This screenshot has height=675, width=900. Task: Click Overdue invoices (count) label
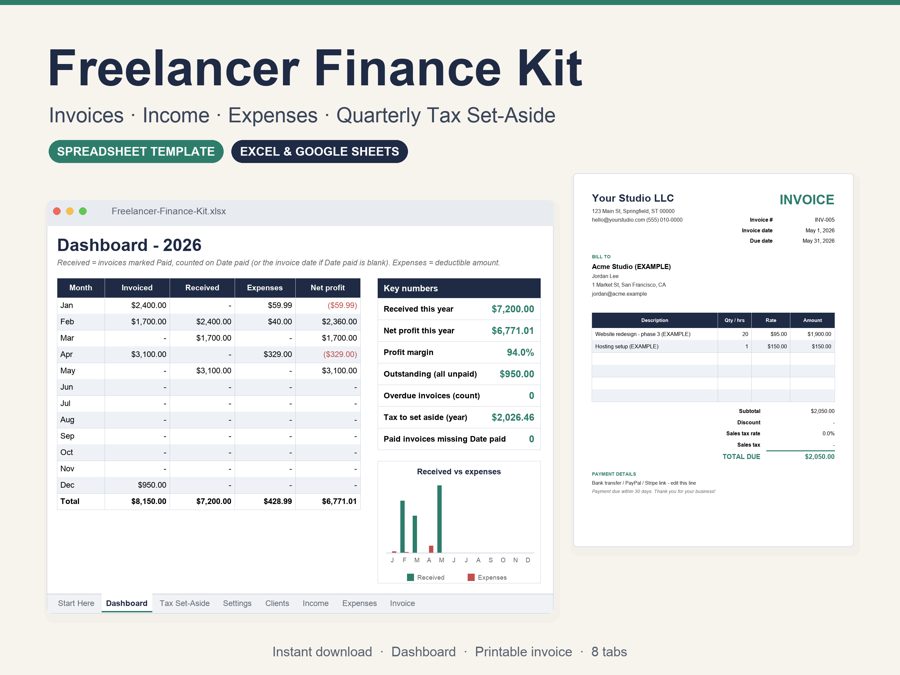pos(432,395)
